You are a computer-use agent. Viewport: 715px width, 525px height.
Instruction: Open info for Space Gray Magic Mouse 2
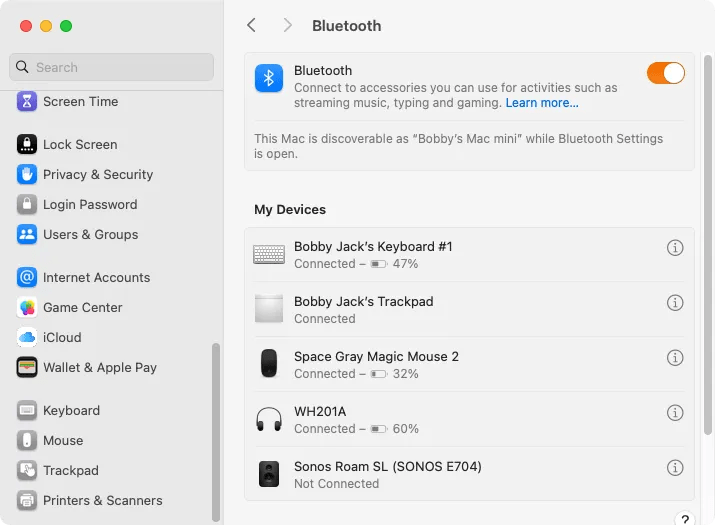coord(675,358)
